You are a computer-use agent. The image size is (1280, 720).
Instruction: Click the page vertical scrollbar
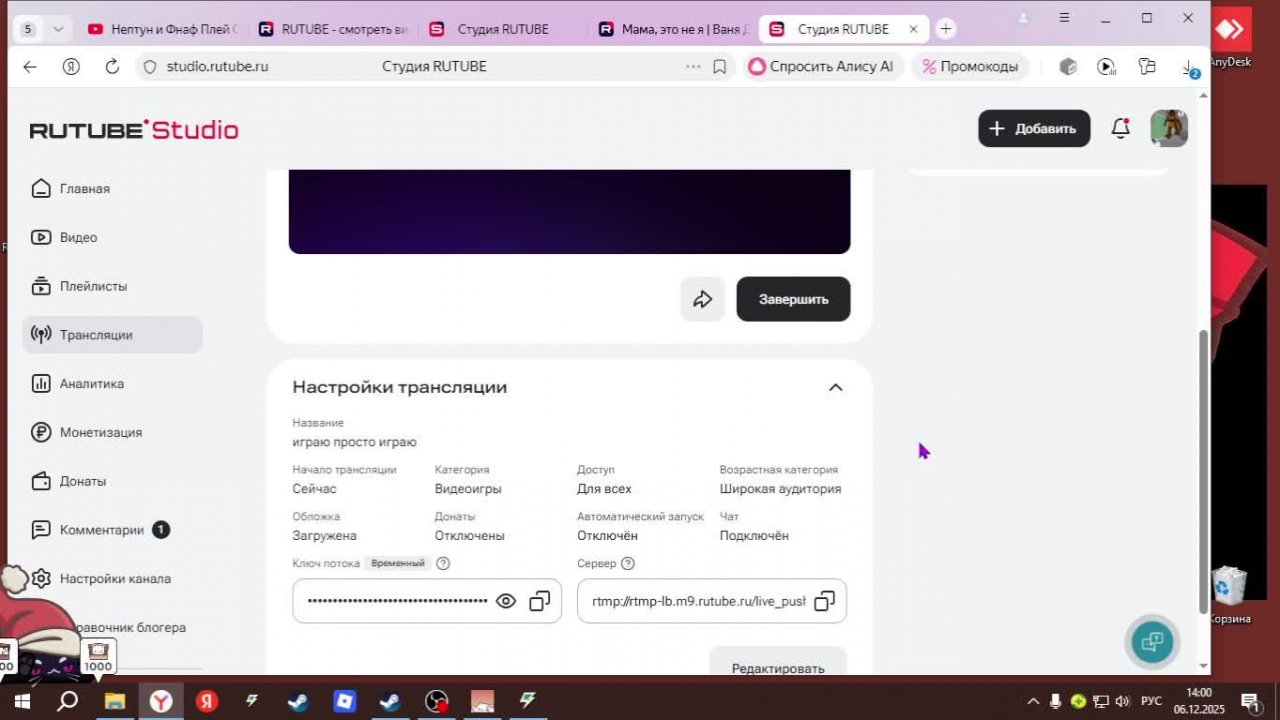1203,470
